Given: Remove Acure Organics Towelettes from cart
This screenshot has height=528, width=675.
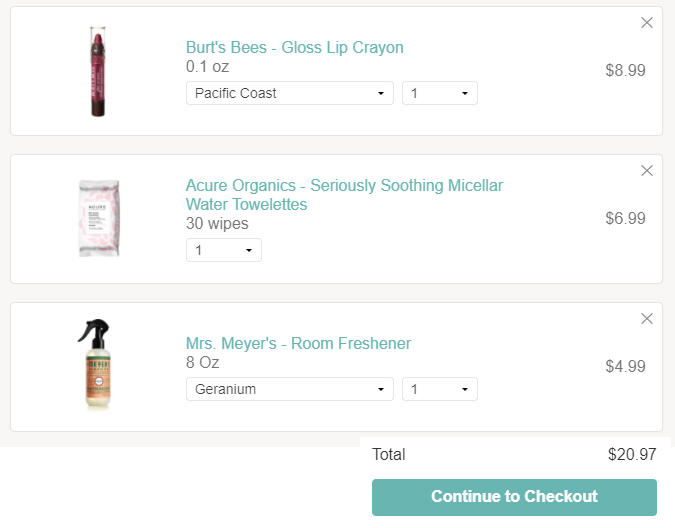Looking at the screenshot, I should [x=647, y=170].
